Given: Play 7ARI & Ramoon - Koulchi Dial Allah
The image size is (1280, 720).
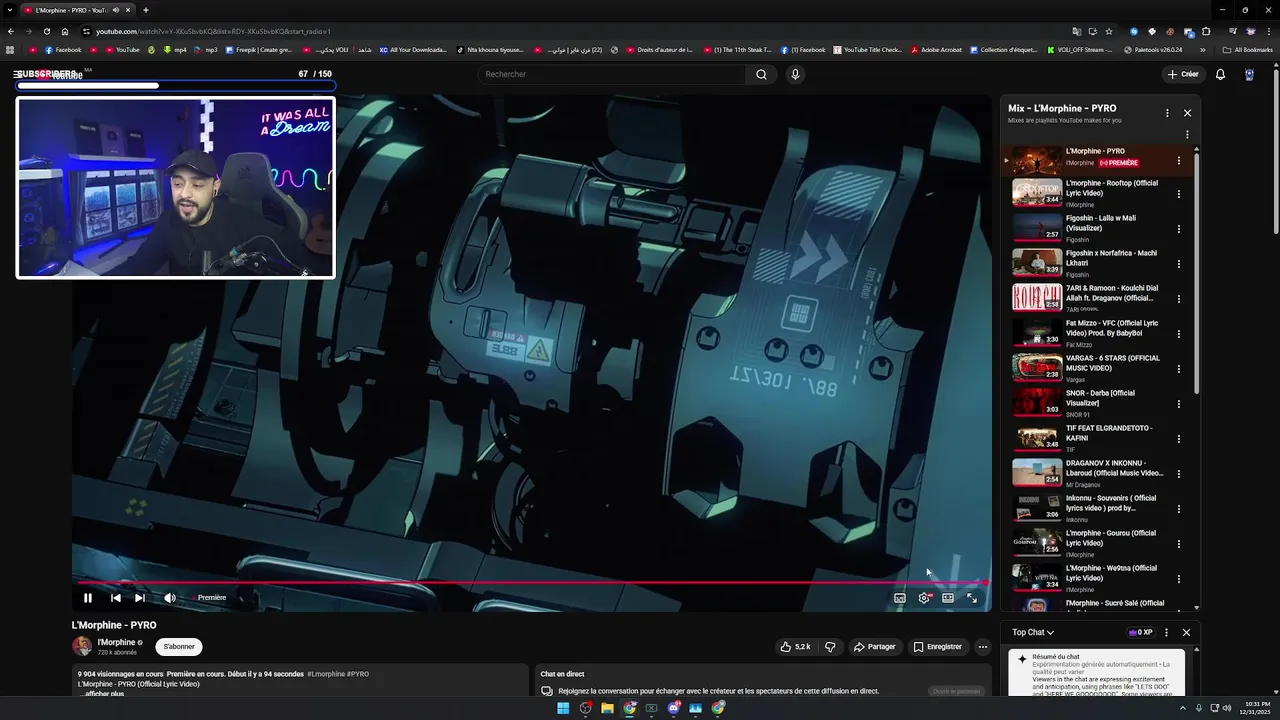Looking at the screenshot, I should tap(1097, 298).
